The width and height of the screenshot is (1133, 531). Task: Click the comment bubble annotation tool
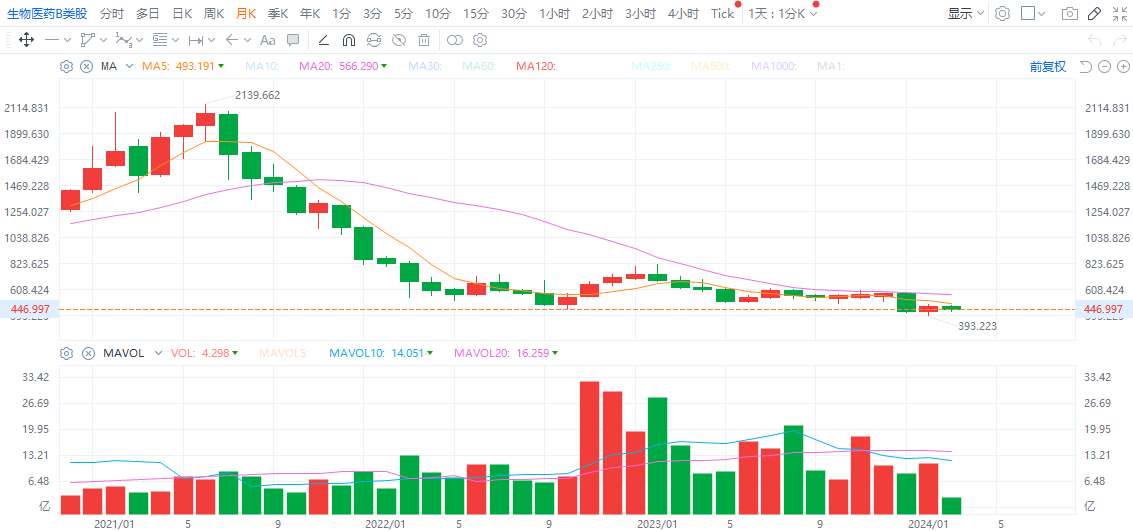293,40
